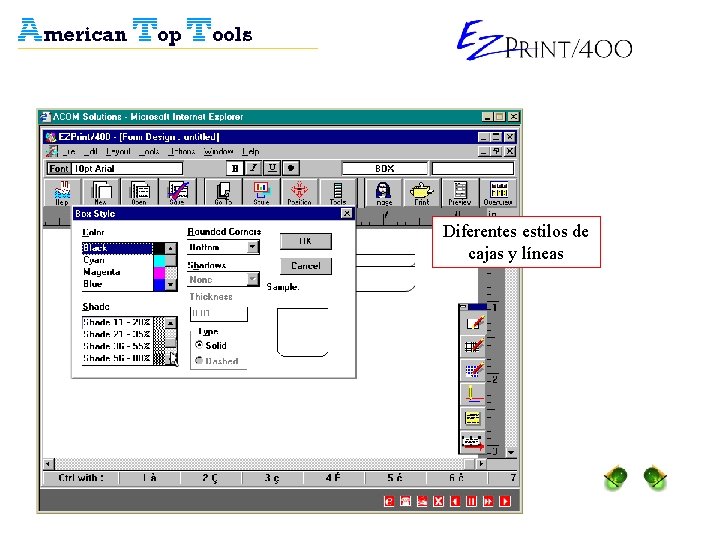Image resolution: width=720 pixels, height=540 pixels.
Task: Choose Shade 11 - 20% entry
Action: click(x=117, y=322)
